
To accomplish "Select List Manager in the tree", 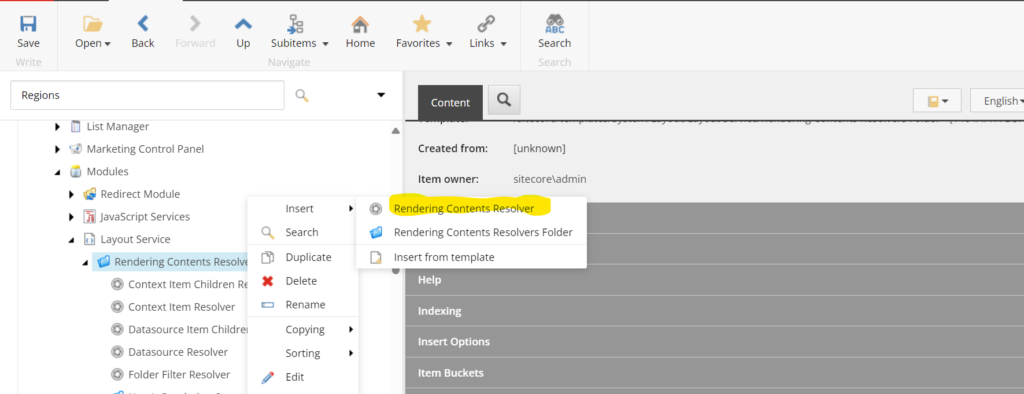I will click(118, 126).
